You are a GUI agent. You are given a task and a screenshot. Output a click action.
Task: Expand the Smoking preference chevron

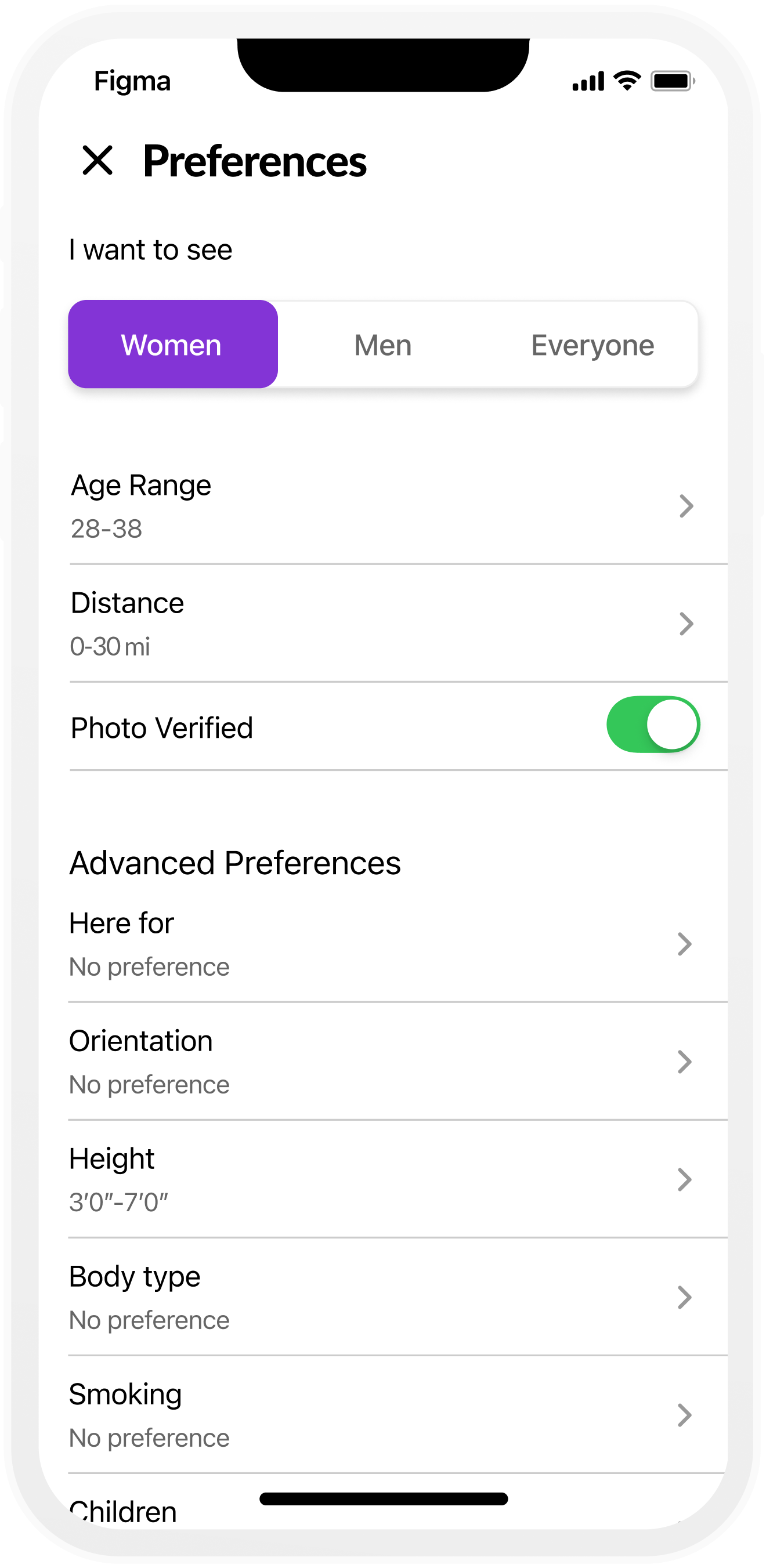click(684, 1415)
